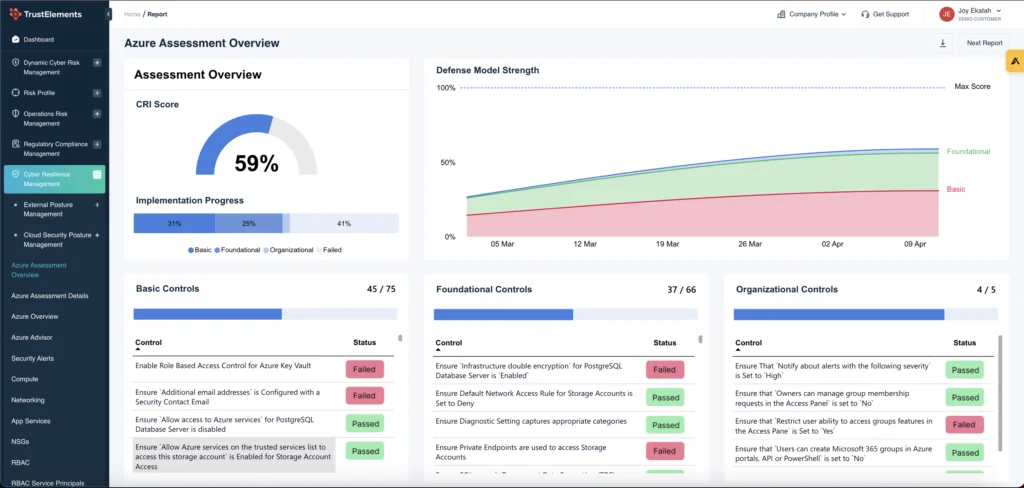Collapse the sidebar with the arrow icon
1024x488 pixels.
tap(108, 14)
